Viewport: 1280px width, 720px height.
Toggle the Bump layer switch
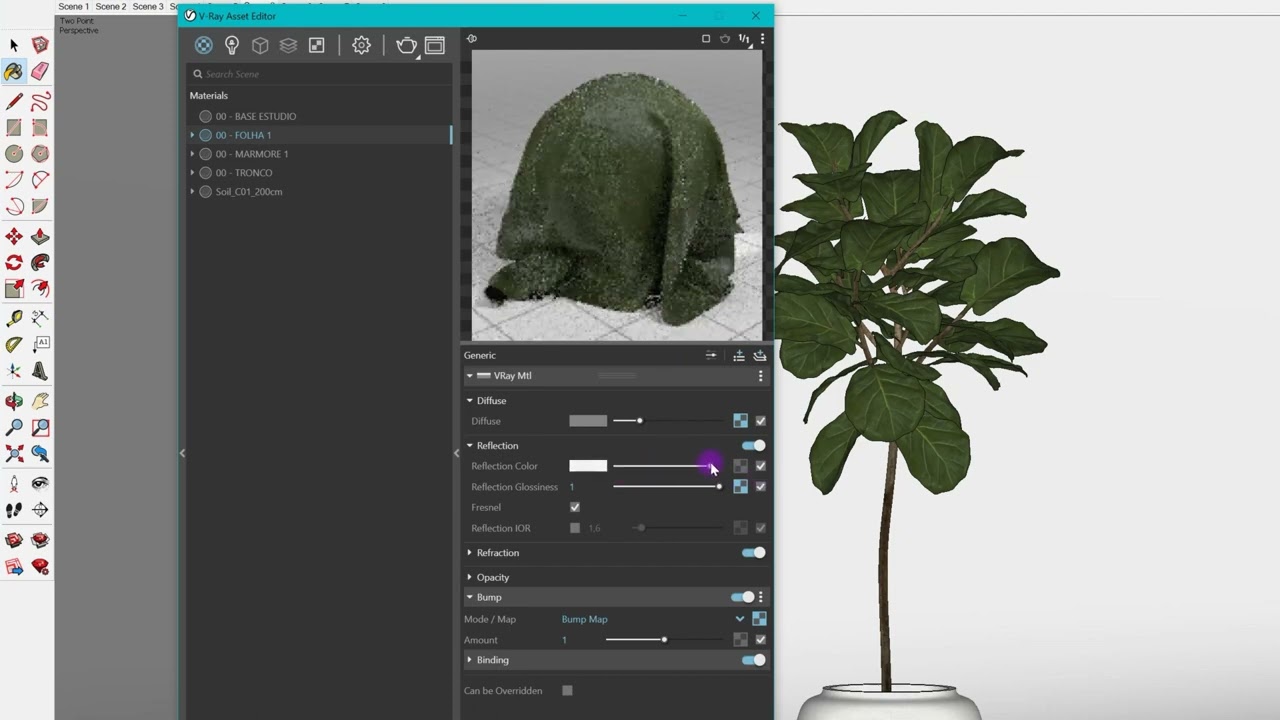742,597
